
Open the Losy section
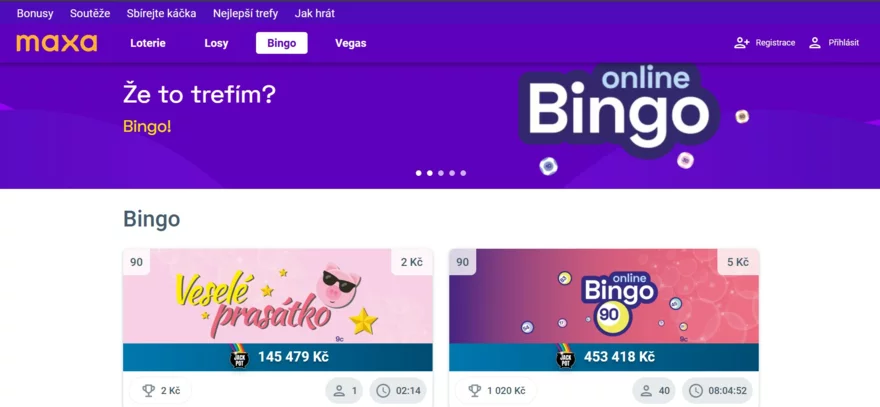point(216,43)
